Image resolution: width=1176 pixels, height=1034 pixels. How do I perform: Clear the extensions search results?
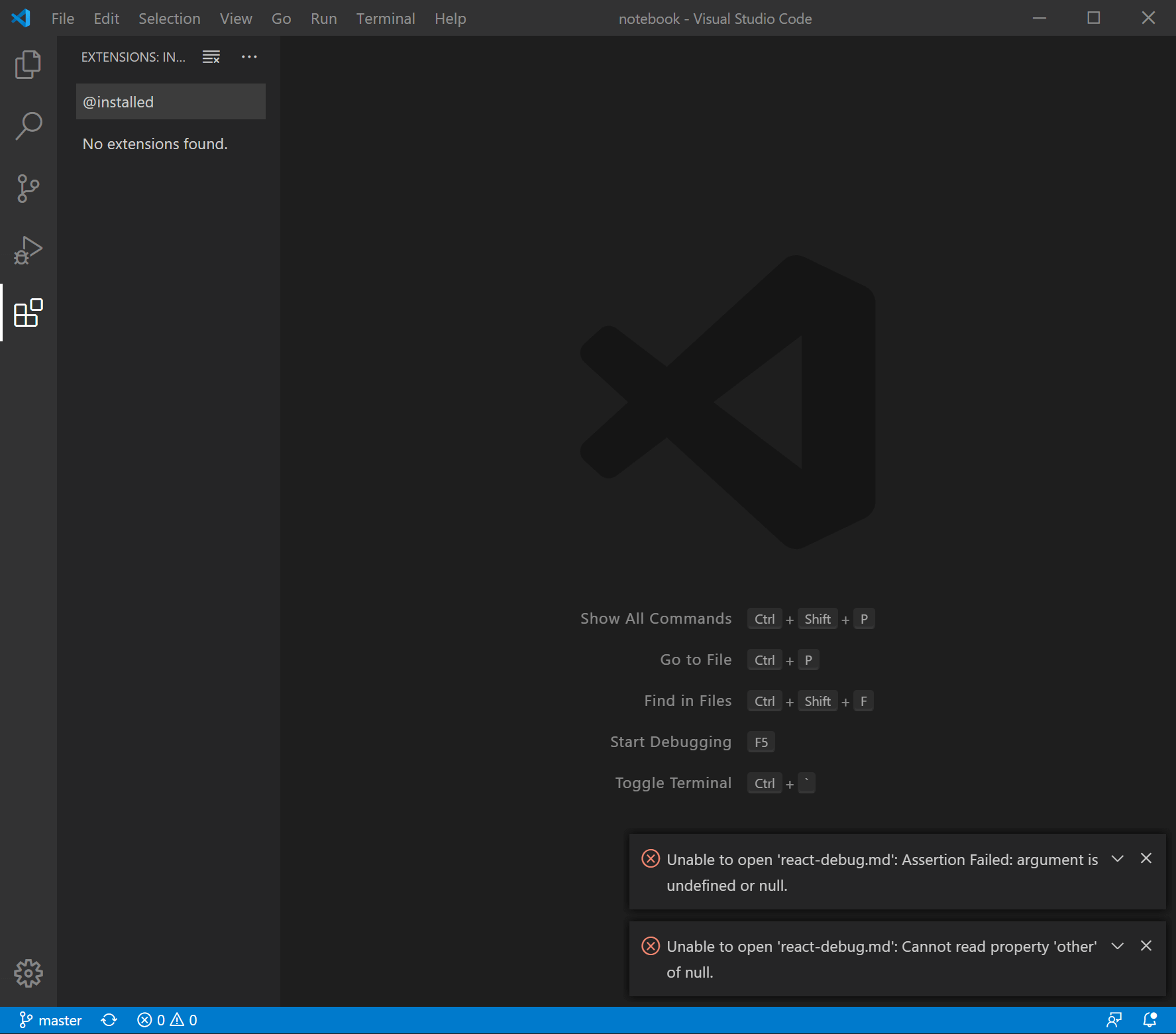click(211, 57)
